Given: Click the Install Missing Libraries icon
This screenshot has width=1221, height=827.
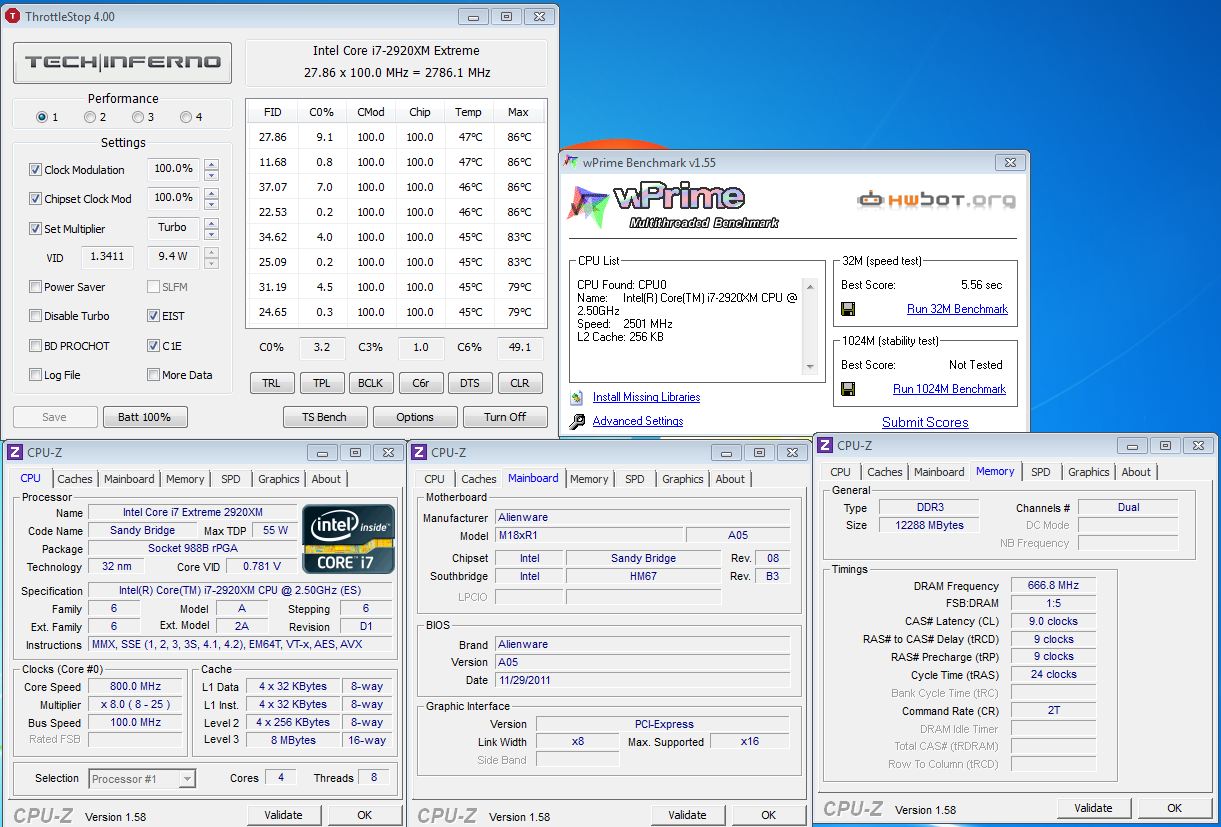Looking at the screenshot, I should tap(577, 397).
